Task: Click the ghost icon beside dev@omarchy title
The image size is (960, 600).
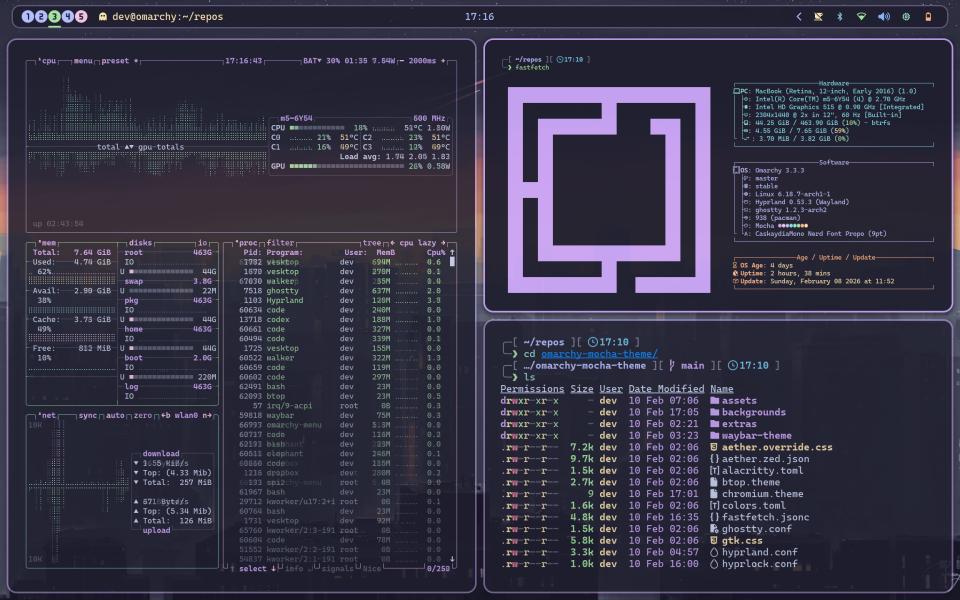Action: (102, 17)
